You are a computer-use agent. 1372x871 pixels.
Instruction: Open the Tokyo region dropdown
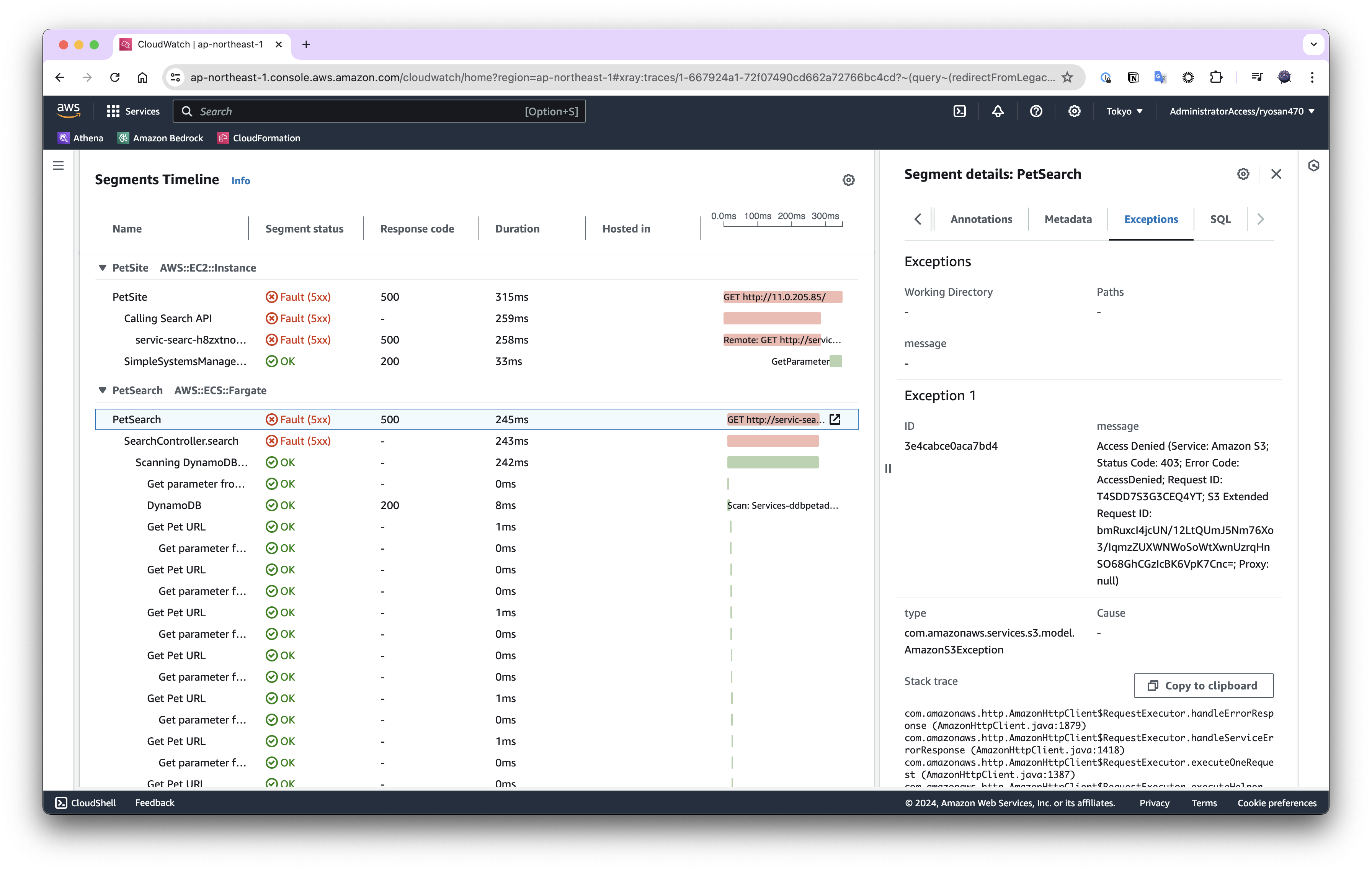pos(1124,111)
